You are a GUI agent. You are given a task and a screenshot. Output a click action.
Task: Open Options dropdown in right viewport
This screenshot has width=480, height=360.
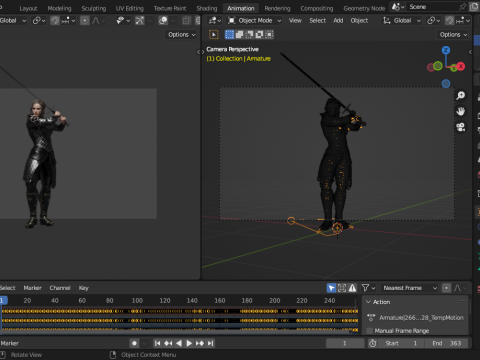453,35
